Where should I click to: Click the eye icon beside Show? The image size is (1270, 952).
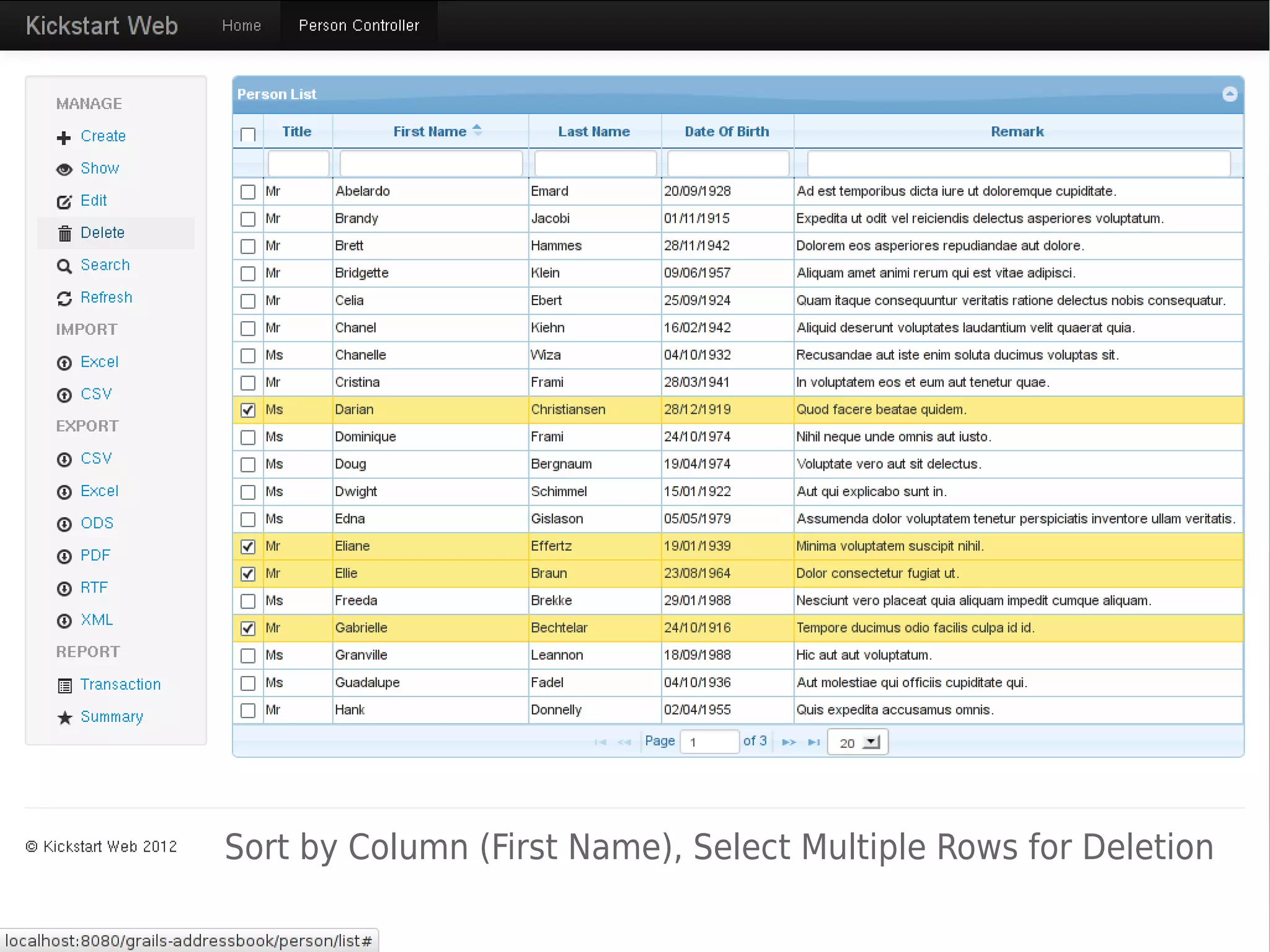pyautogui.click(x=64, y=169)
